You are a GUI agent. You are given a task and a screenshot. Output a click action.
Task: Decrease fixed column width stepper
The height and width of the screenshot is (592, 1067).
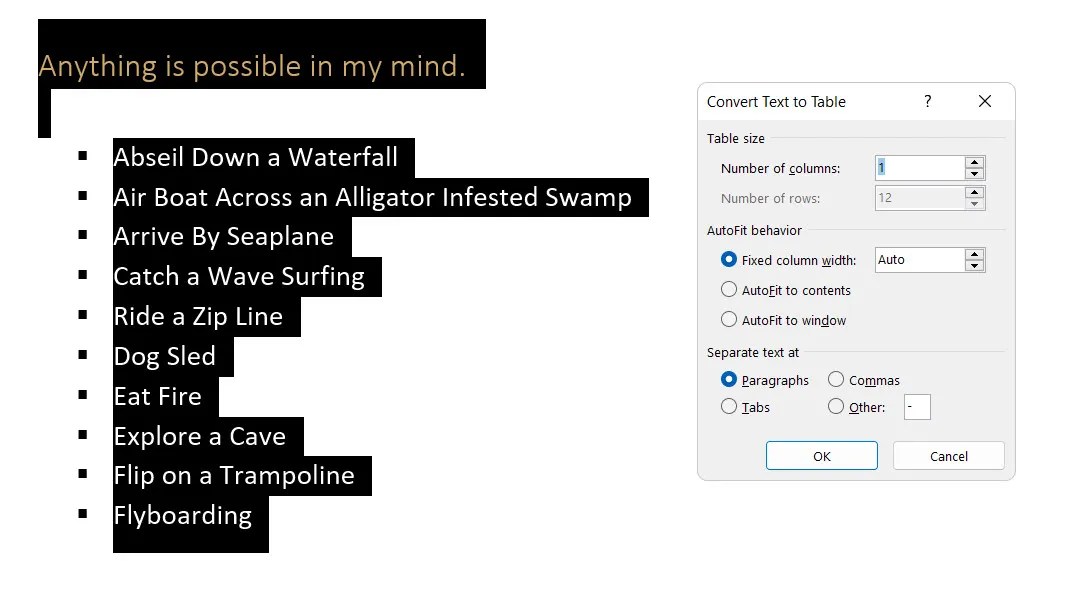click(974, 266)
